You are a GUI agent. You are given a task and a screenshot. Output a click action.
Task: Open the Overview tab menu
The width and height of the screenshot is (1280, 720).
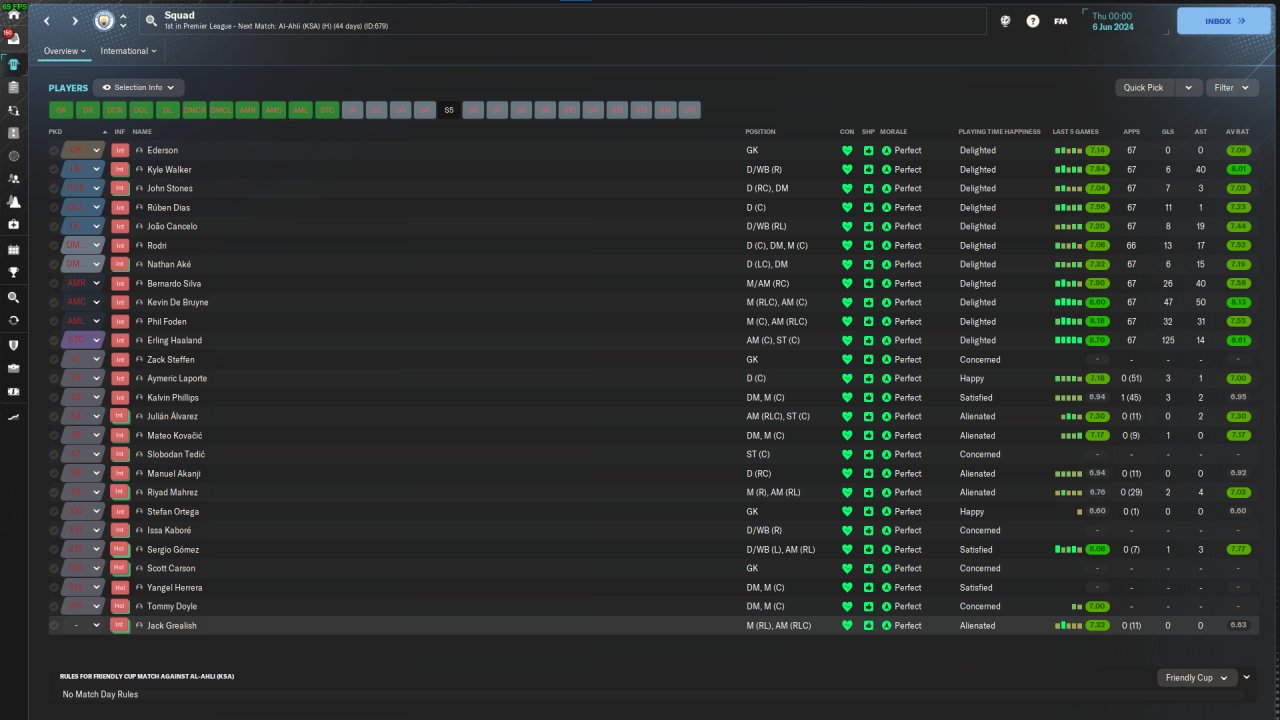pyautogui.click(x=65, y=51)
